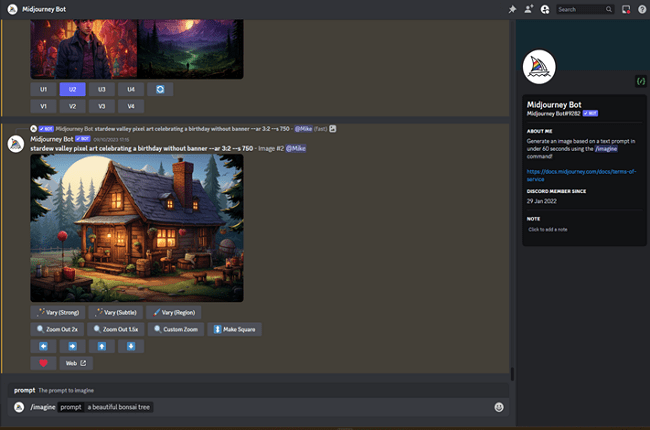Open the help question mark icon
This screenshot has width=650, height=430.
point(641,9)
